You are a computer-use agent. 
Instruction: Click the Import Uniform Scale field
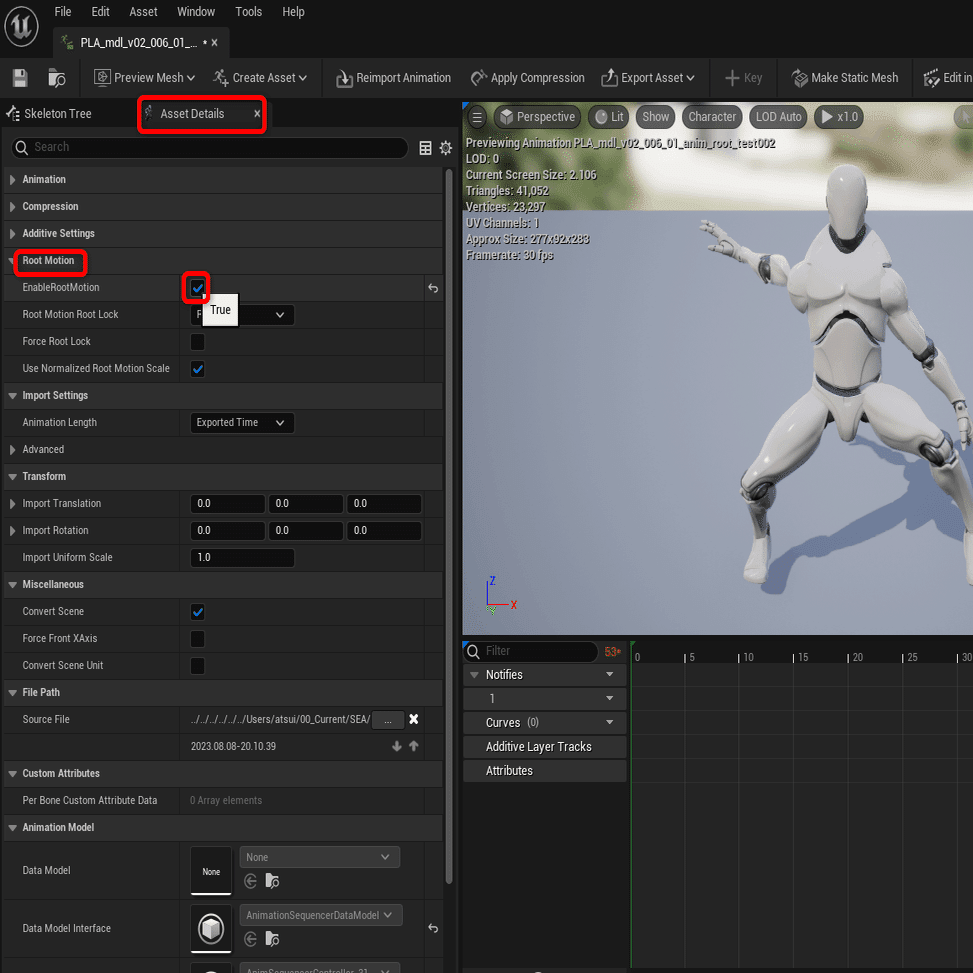point(242,557)
